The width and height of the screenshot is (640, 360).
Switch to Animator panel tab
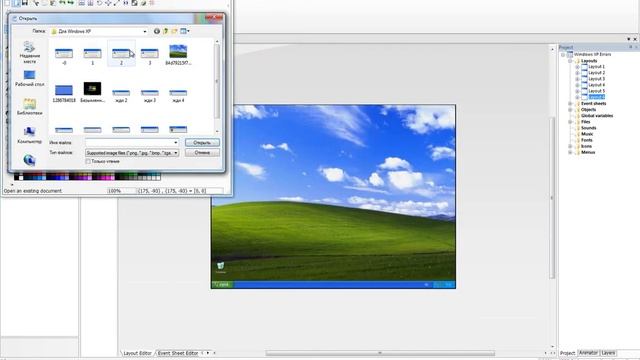(588, 353)
